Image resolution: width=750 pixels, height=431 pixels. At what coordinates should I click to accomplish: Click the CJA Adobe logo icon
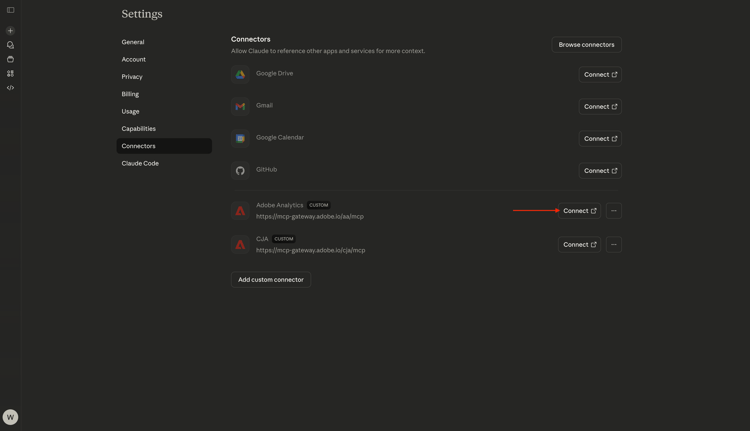[240, 245]
